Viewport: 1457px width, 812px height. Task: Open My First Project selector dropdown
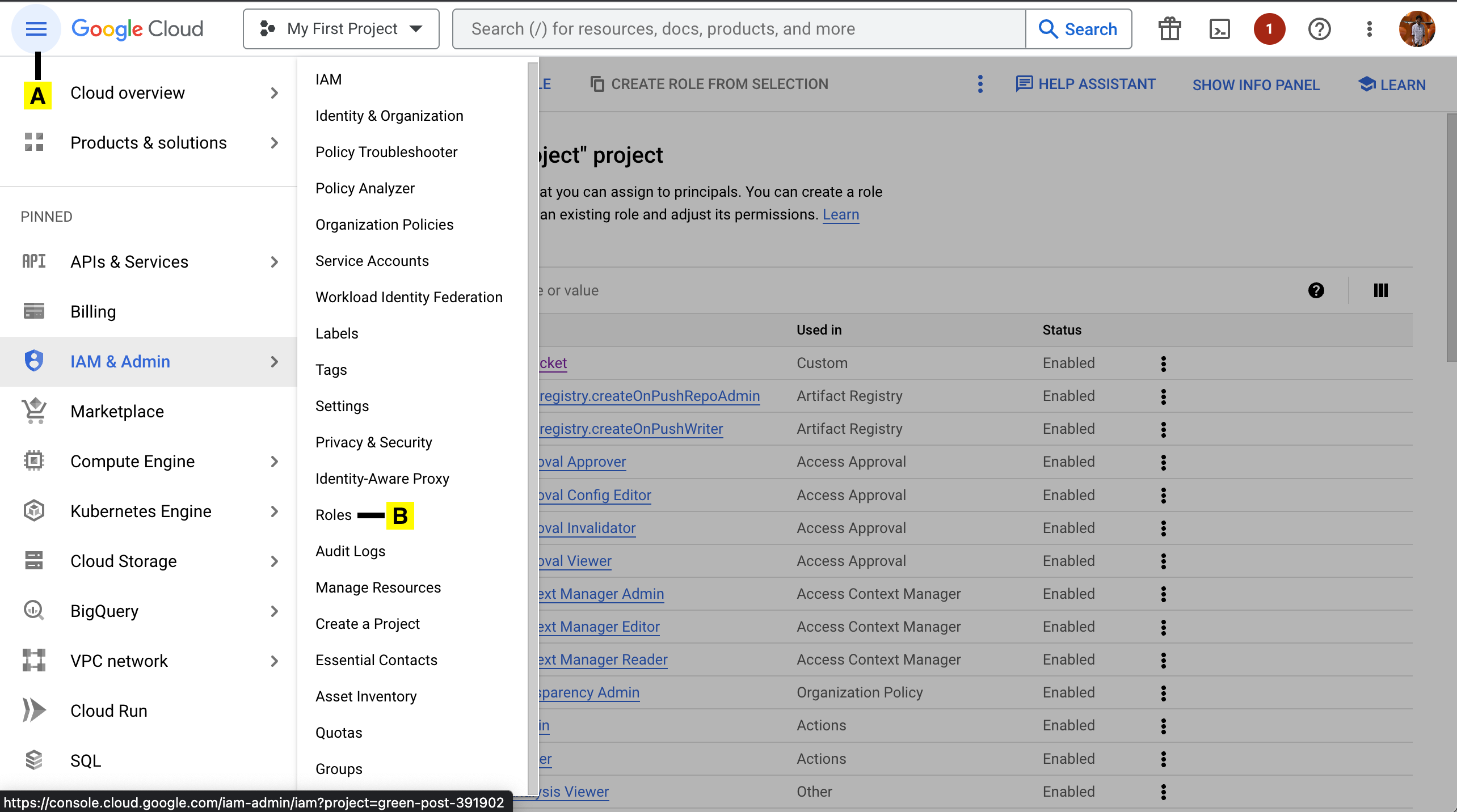tap(341, 29)
